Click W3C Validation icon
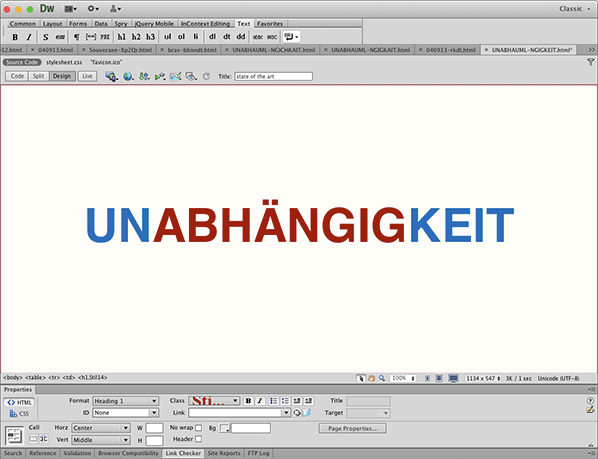 tap(160, 77)
